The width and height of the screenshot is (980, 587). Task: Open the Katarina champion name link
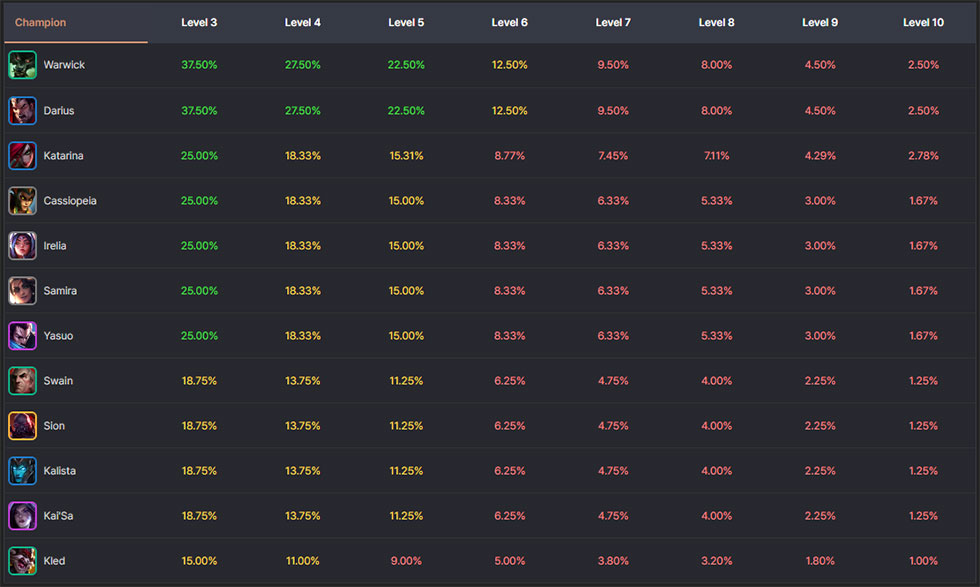pyautogui.click(x=63, y=156)
